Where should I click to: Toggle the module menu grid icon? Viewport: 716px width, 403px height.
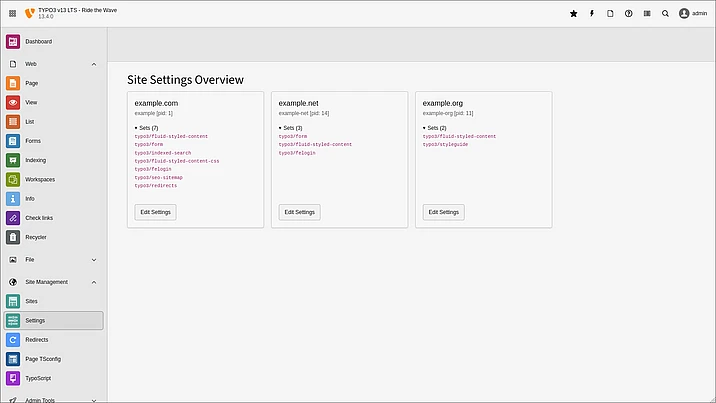tap(13, 14)
